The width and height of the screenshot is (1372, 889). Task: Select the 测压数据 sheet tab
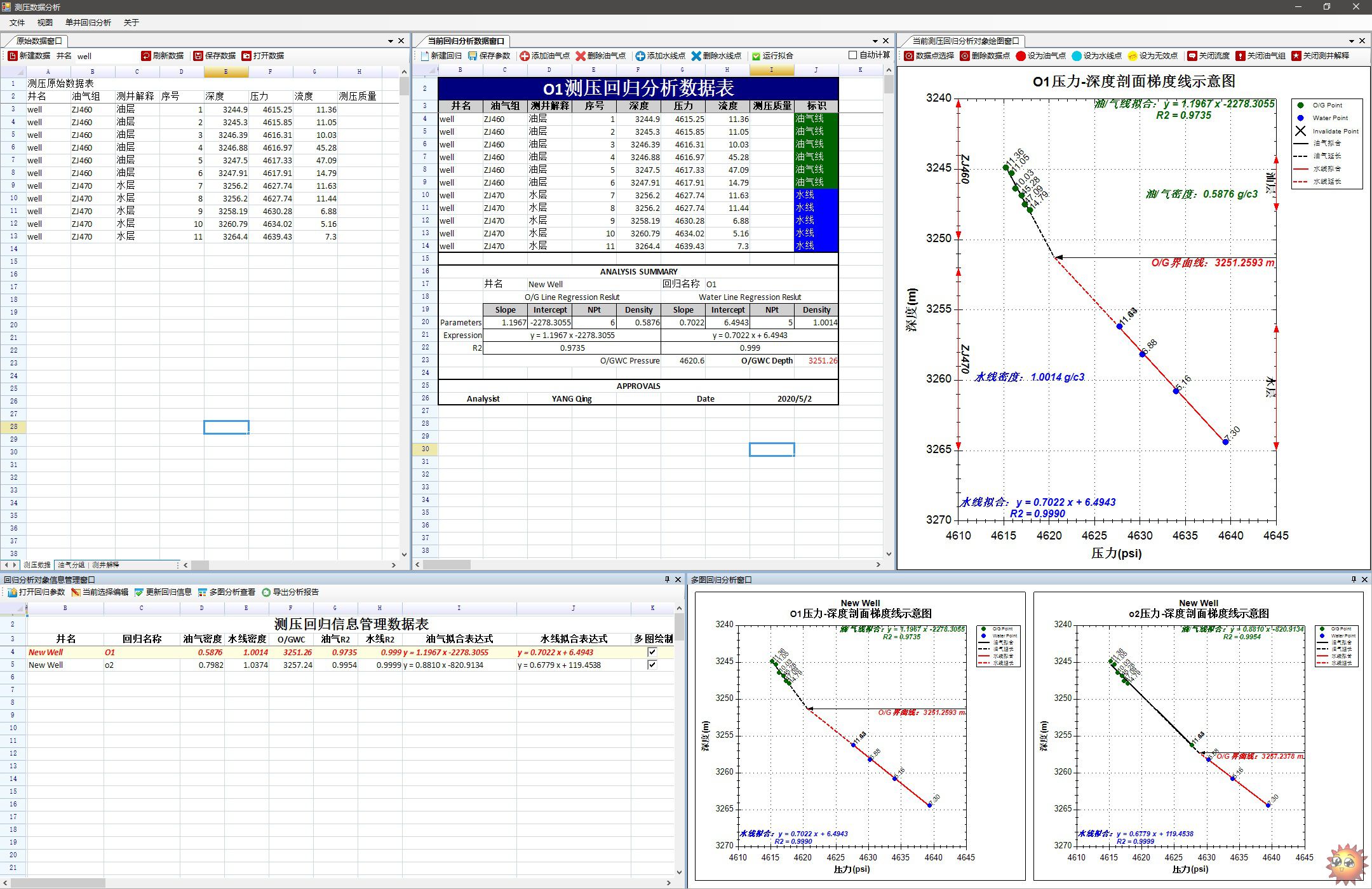37,565
